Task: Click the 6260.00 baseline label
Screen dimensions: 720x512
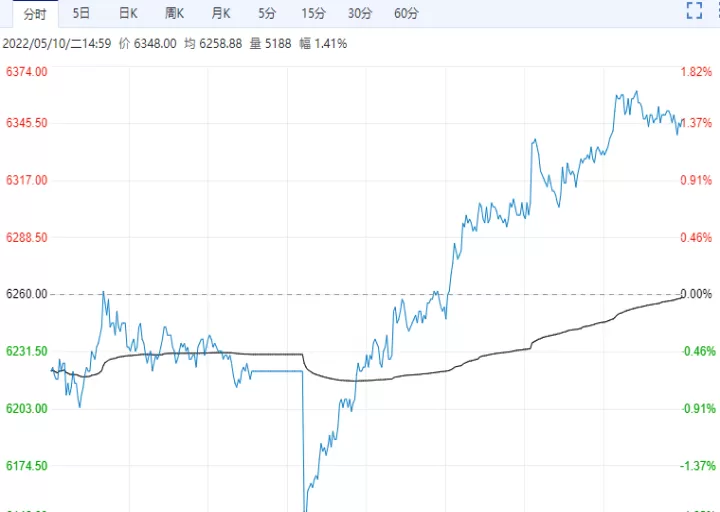Action: coord(27,294)
